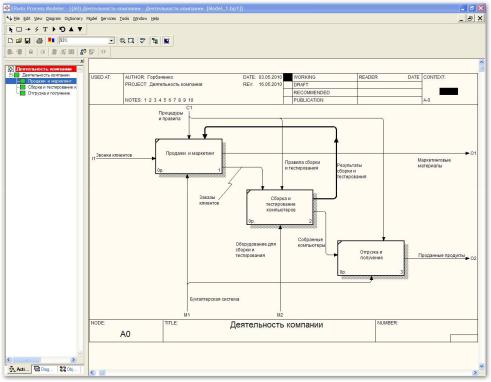491x382 pixels.
Task: Click the diagram title Деятельность компании
Action: point(276,325)
